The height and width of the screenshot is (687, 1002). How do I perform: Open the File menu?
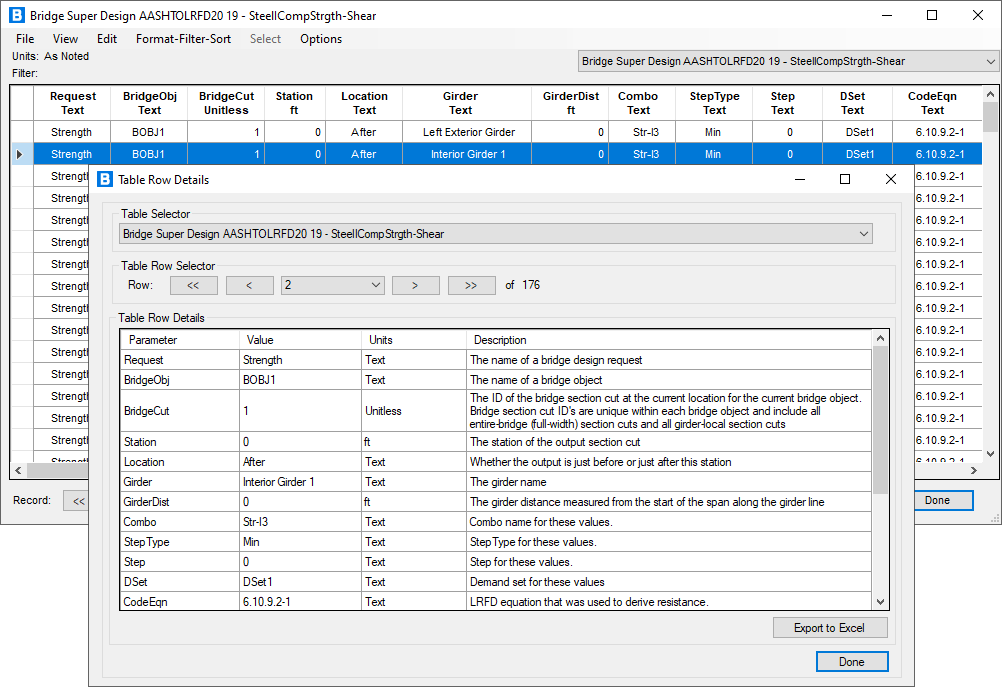click(25, 39)
